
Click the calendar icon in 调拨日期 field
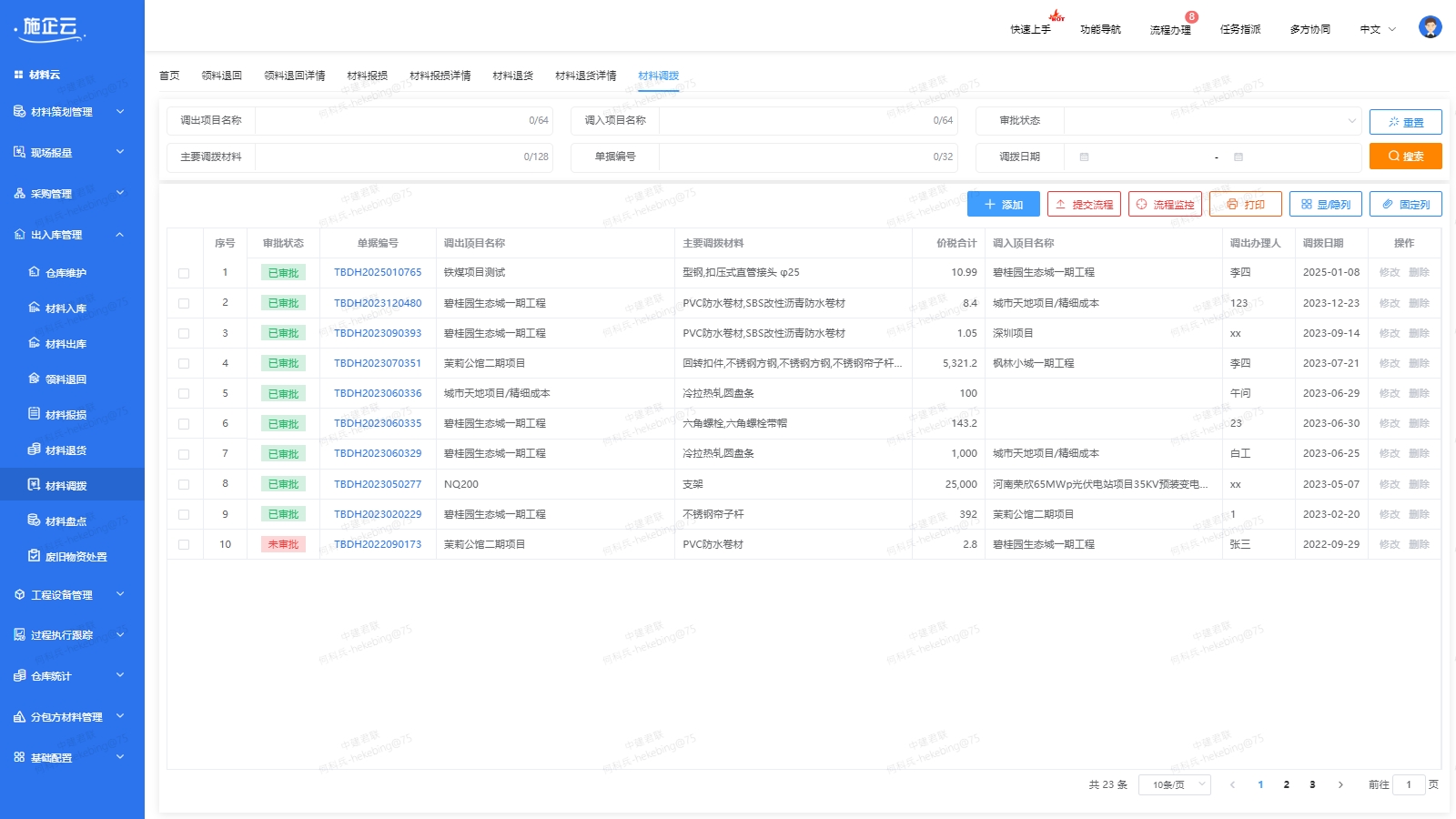(1083, 157)
